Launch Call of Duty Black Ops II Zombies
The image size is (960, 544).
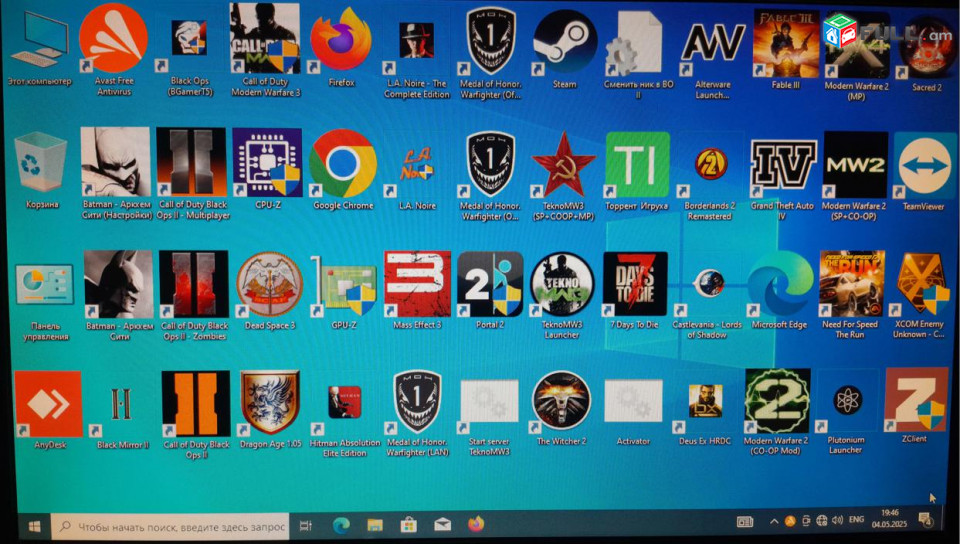(193, 284)
